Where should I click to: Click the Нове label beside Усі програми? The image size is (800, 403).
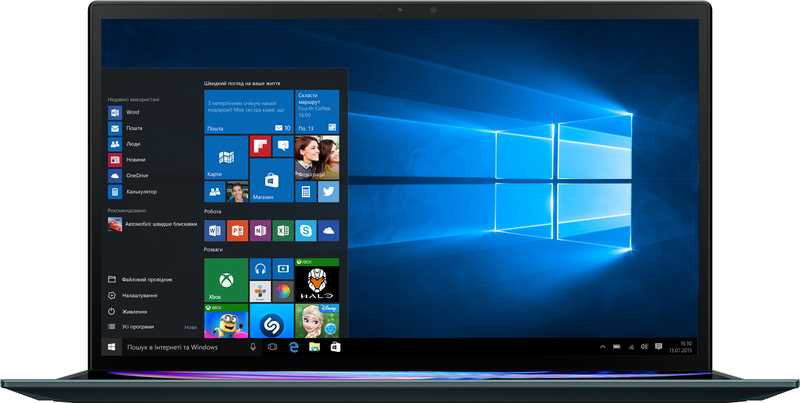pos(190,327)
